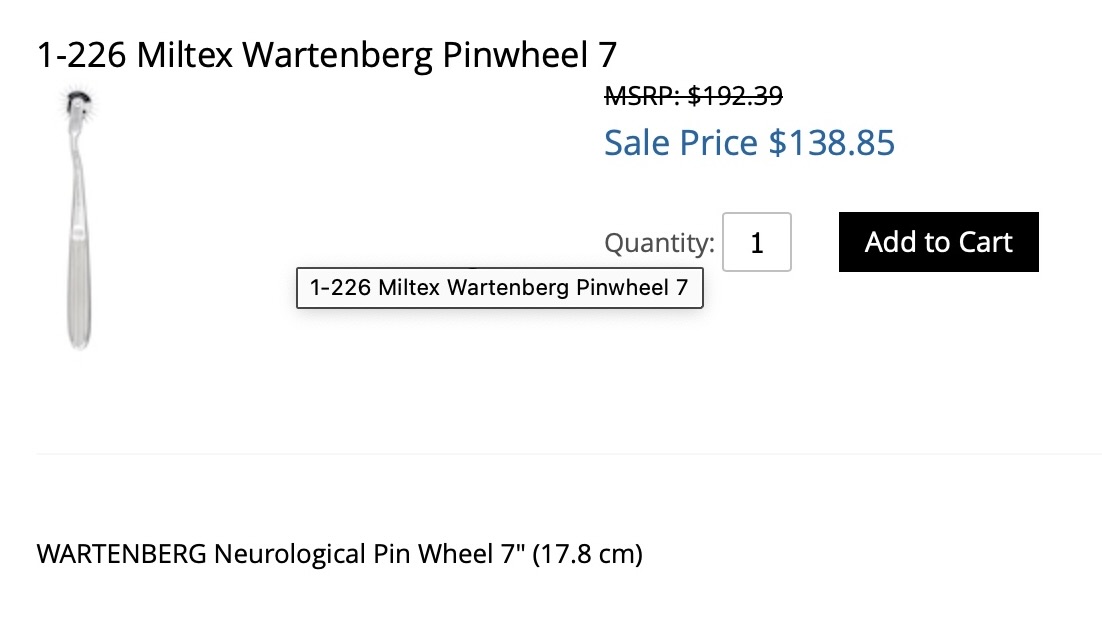Click the WARTENBERG Neurological Pin Wheel description
This screenshot has height=643, width=1102.
(x=339, y=554)
